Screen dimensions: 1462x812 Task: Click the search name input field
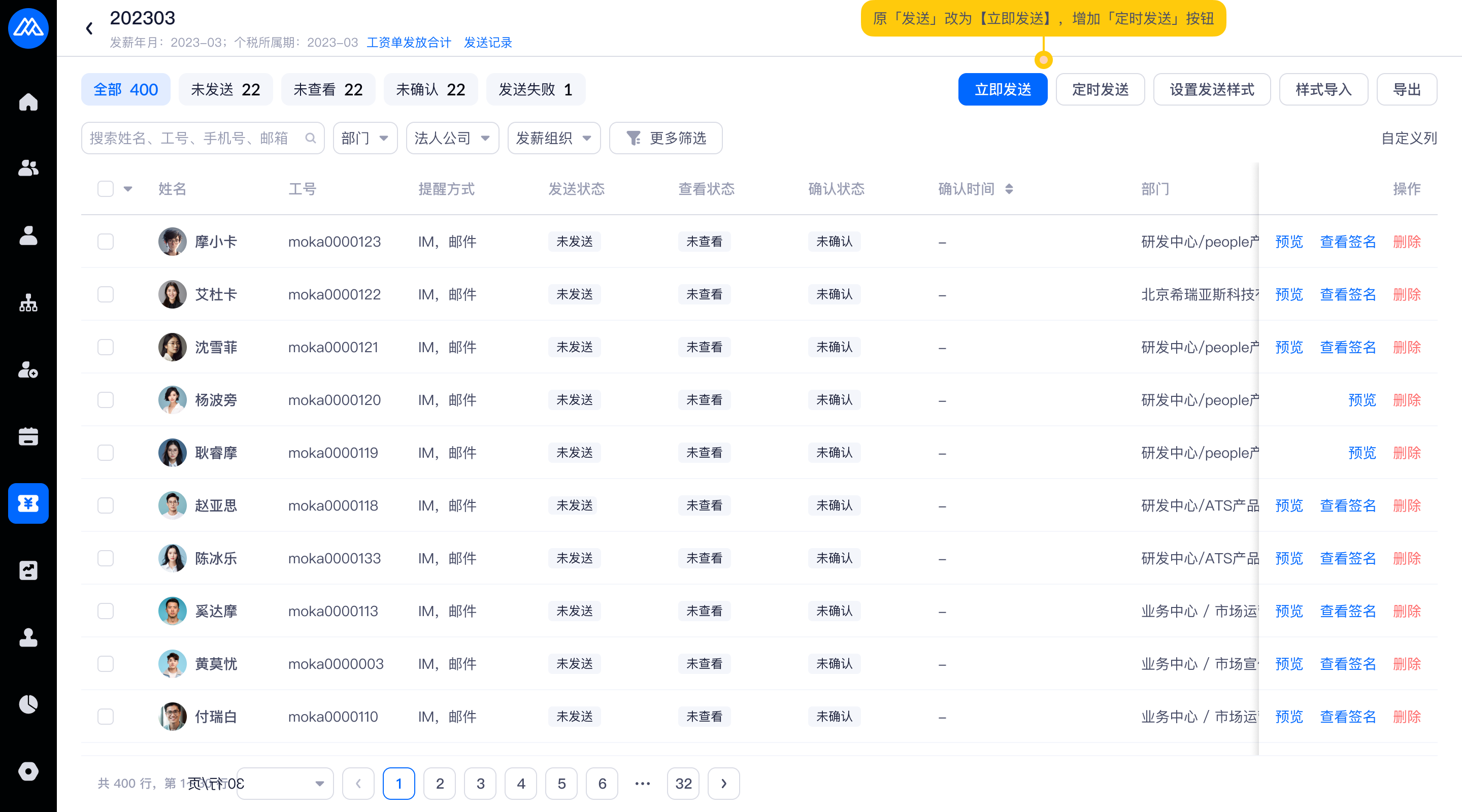[x=193, y=138]
